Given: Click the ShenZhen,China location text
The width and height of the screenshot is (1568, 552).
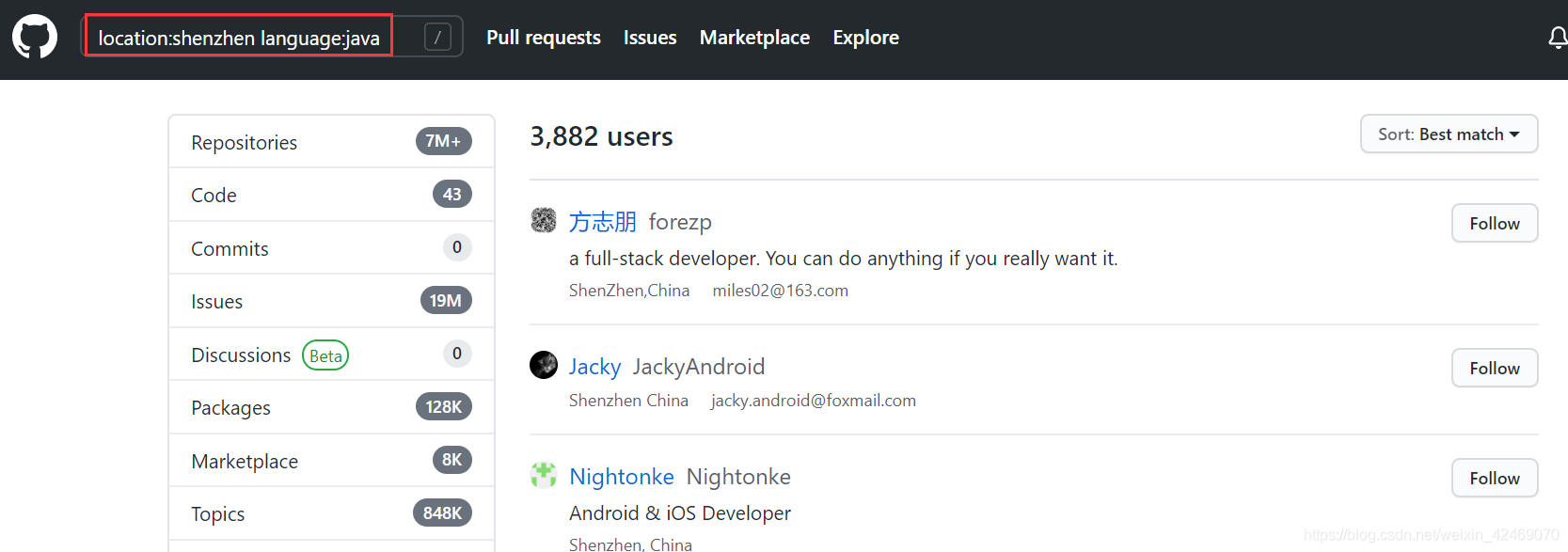Looking at the screenshot, I should 629,291.
